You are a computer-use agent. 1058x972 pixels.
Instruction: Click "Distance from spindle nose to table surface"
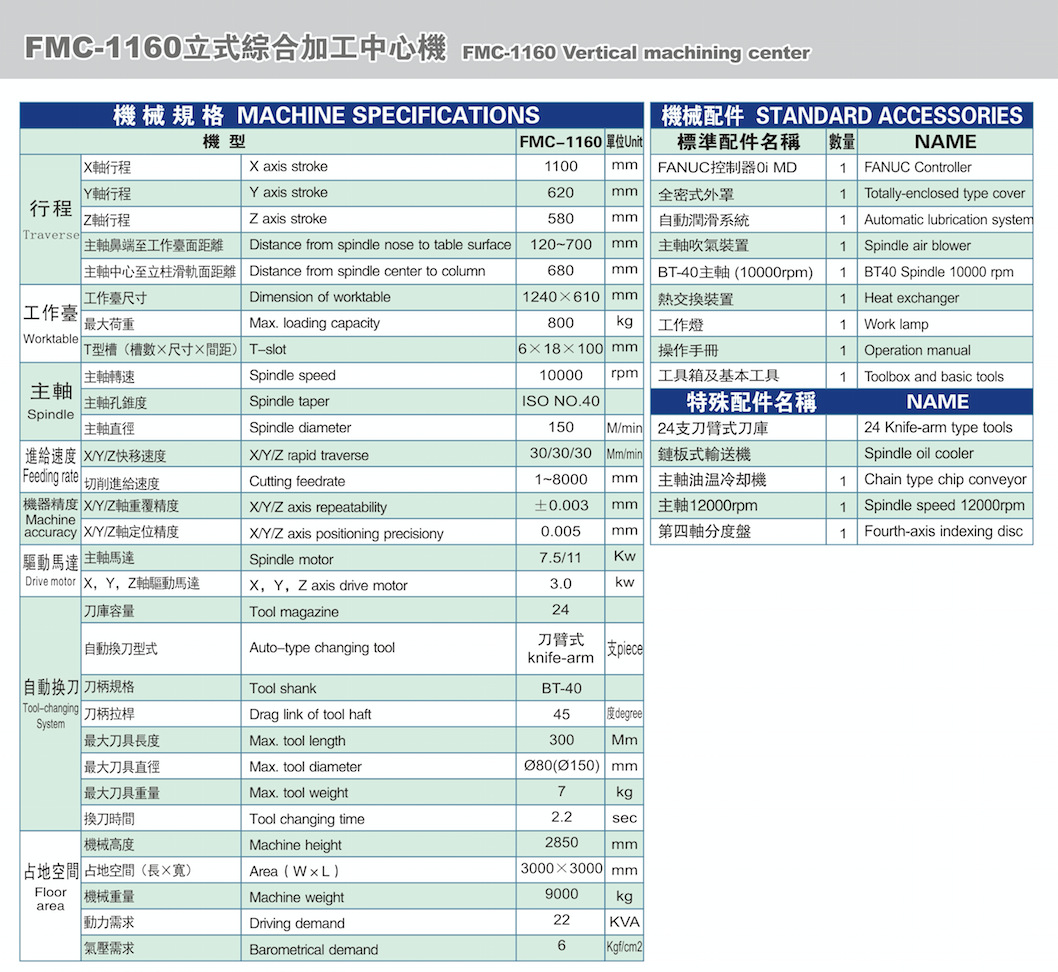pyautogui.click(x=380, y=245)
